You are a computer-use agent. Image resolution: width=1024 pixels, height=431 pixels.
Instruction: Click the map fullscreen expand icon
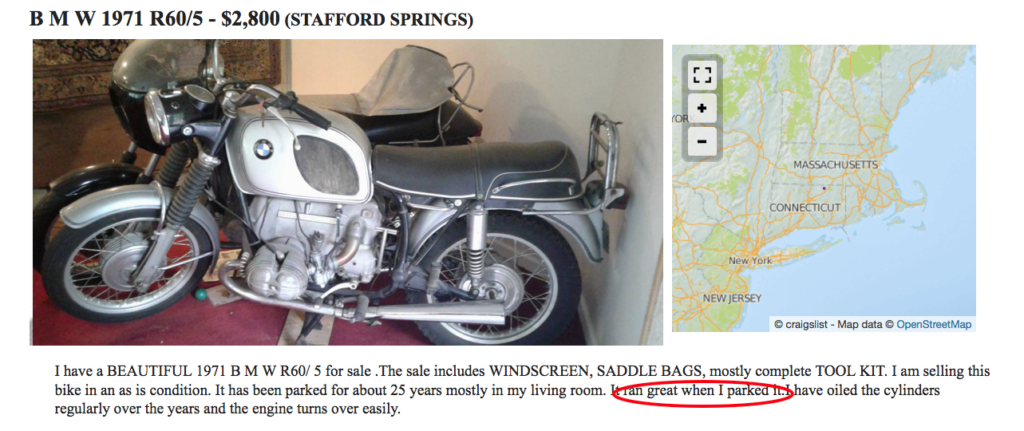pos(702,75)
